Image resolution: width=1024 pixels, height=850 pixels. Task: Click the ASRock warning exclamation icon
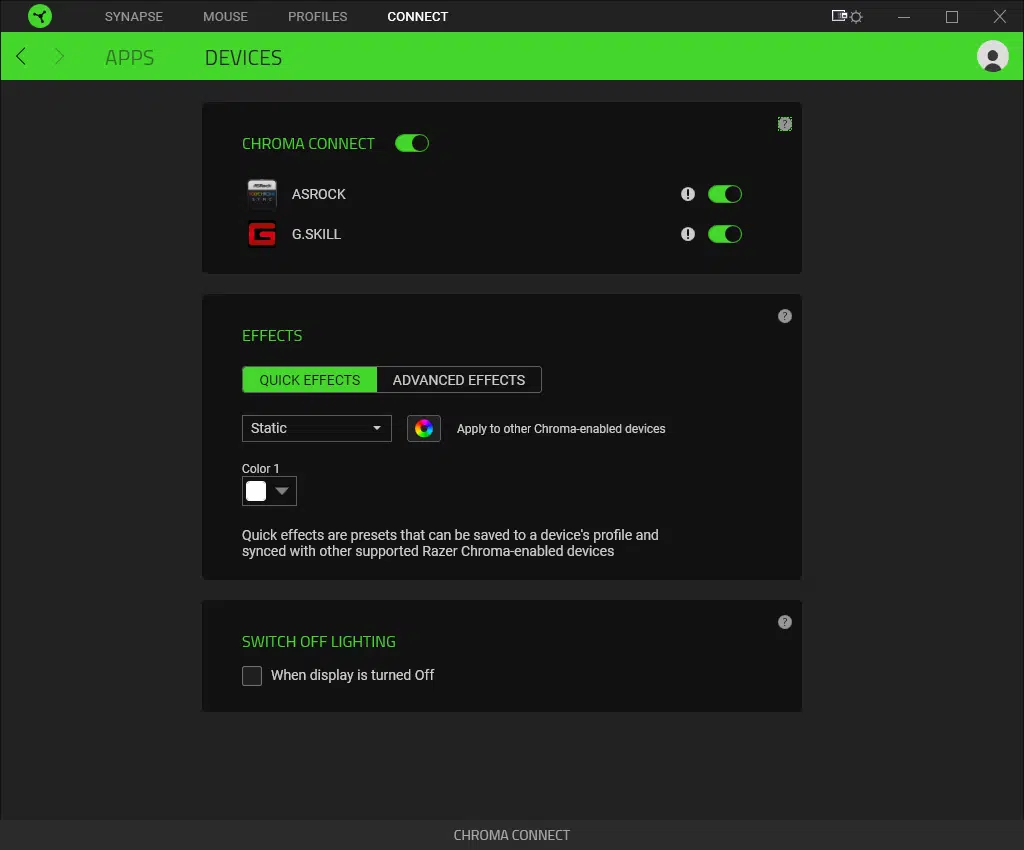[687, 194]
